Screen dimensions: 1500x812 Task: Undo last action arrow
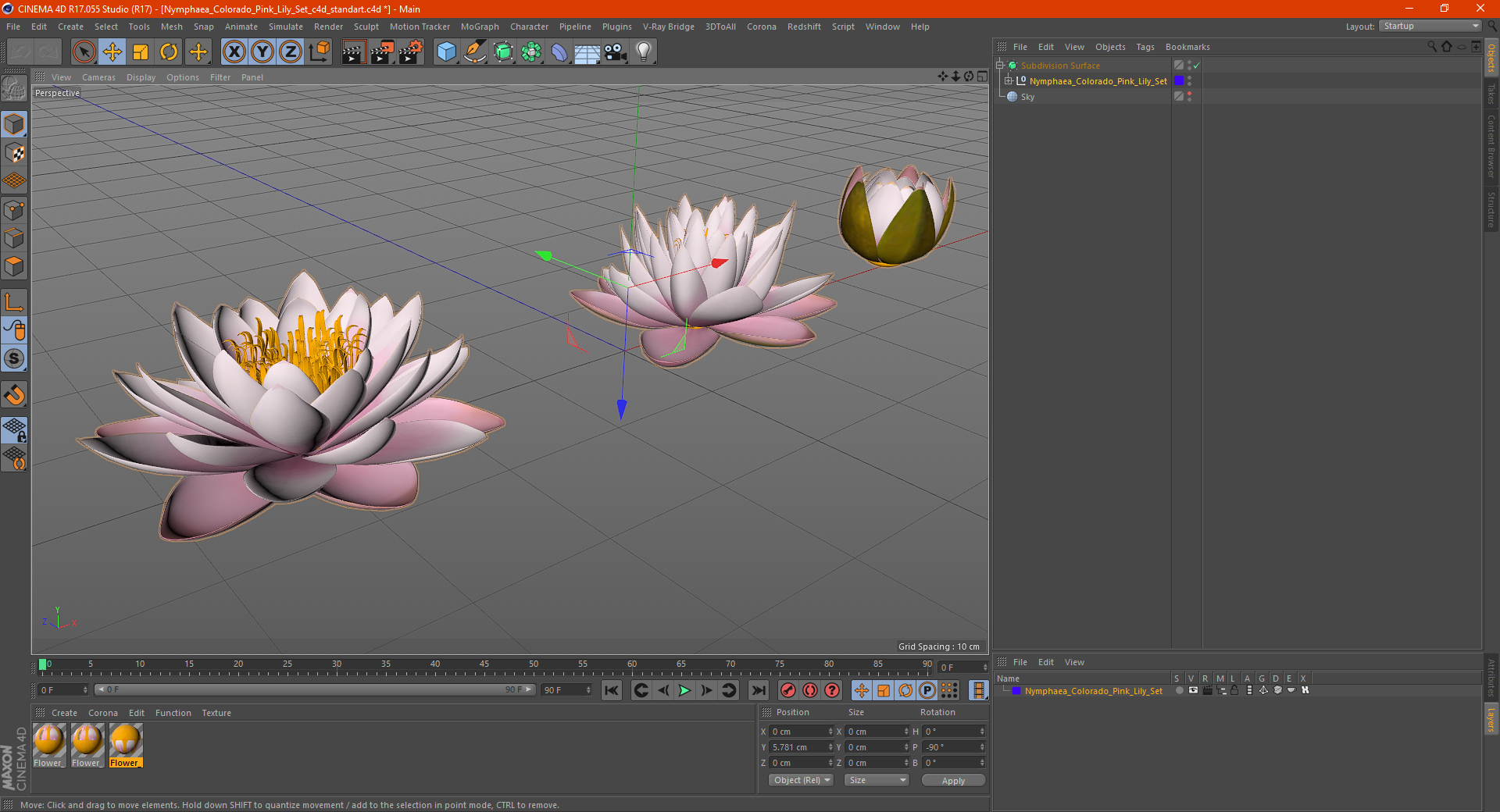click(20, 52)
